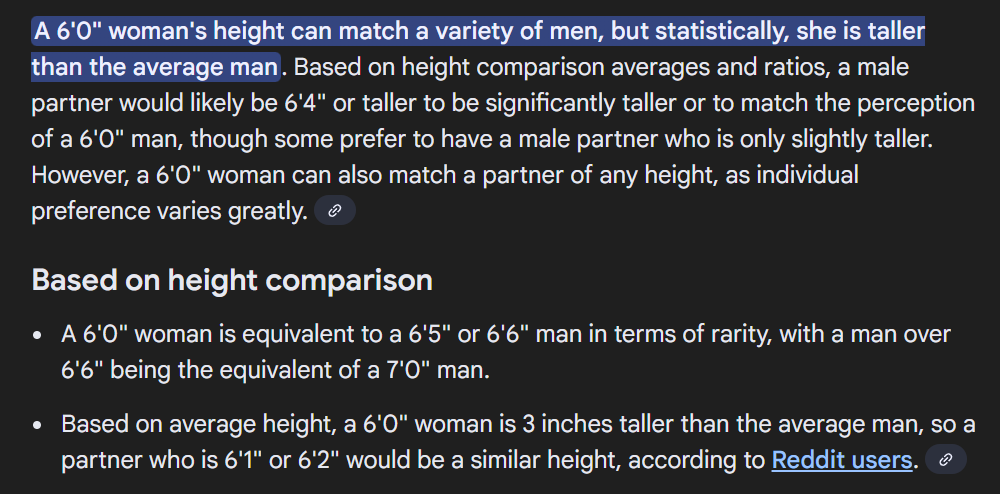Click the highlighted sentence's first line
This screenshot has width=1000, height=494.
[x=478, y=31]
